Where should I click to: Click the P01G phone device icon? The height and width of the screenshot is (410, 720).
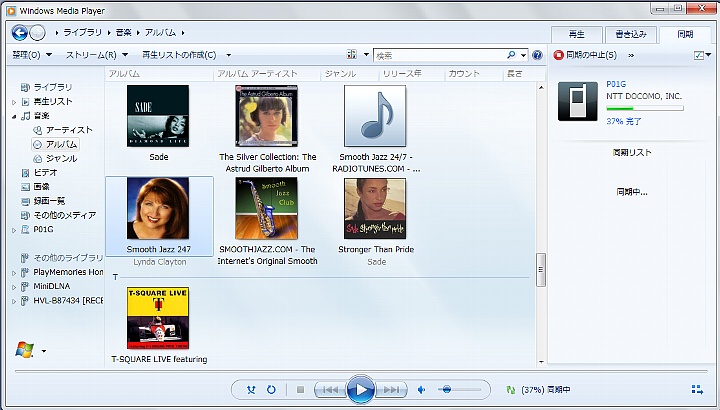pyautogui.click(x=578, y=101)
